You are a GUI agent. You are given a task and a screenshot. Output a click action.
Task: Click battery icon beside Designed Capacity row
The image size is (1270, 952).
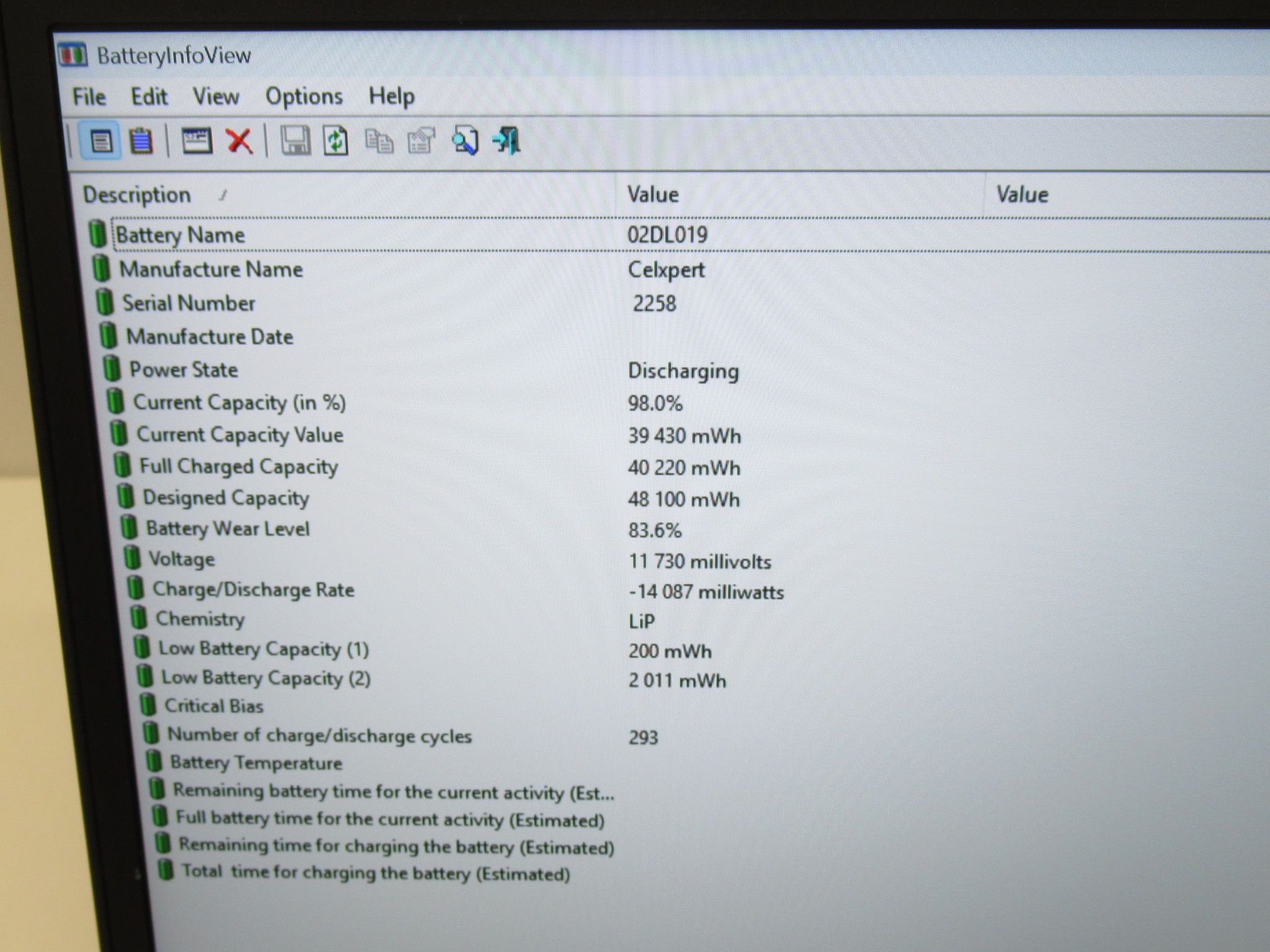[x=126, y=496]
